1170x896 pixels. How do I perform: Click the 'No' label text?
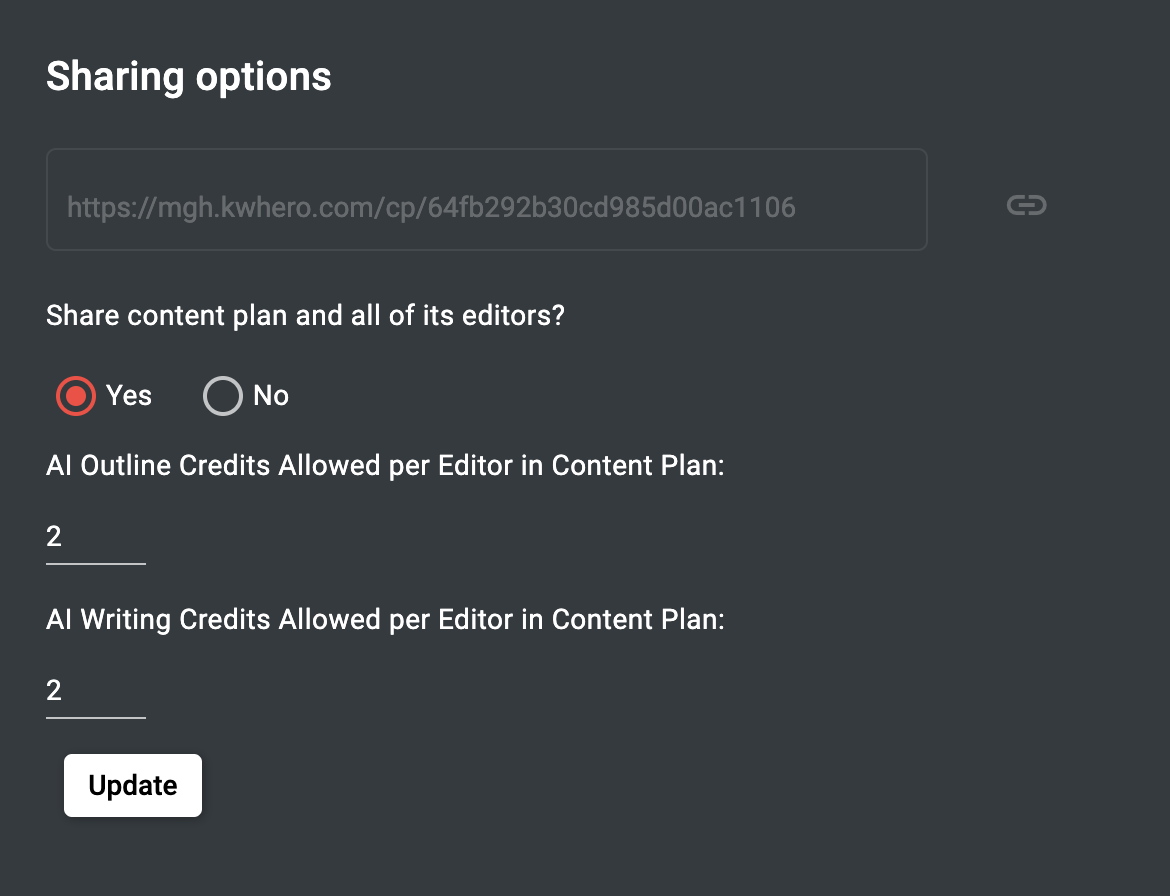pos(271,395)
